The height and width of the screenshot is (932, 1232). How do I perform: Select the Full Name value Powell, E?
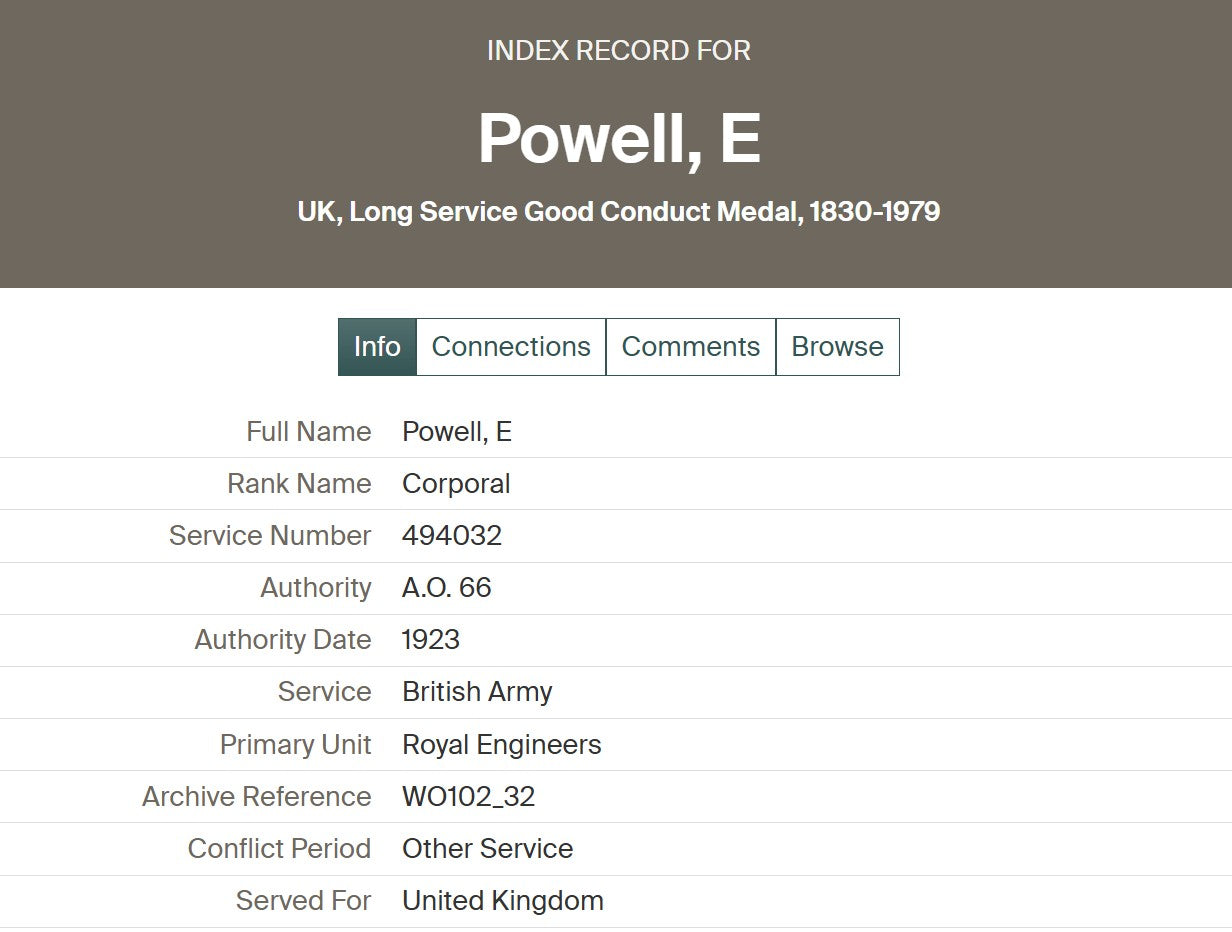(x=456, y=432)
